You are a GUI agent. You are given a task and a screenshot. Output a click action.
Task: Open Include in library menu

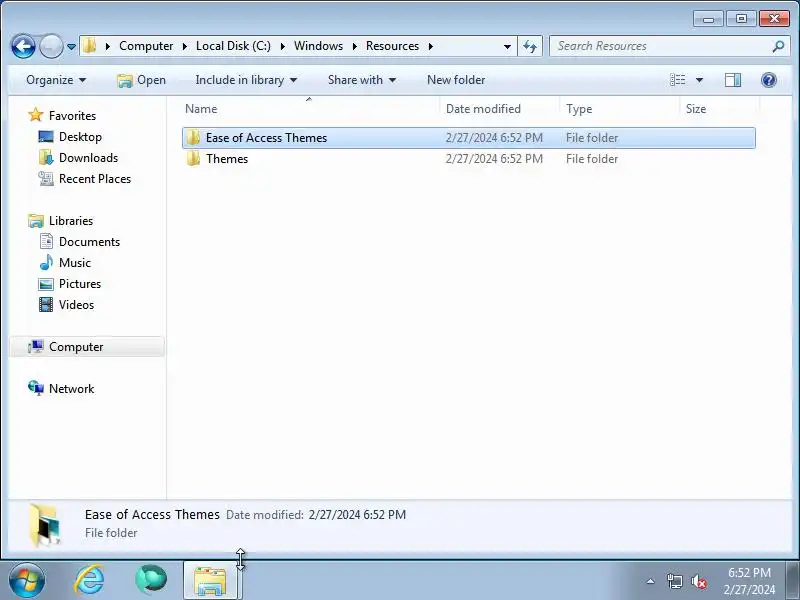[246, 80]
